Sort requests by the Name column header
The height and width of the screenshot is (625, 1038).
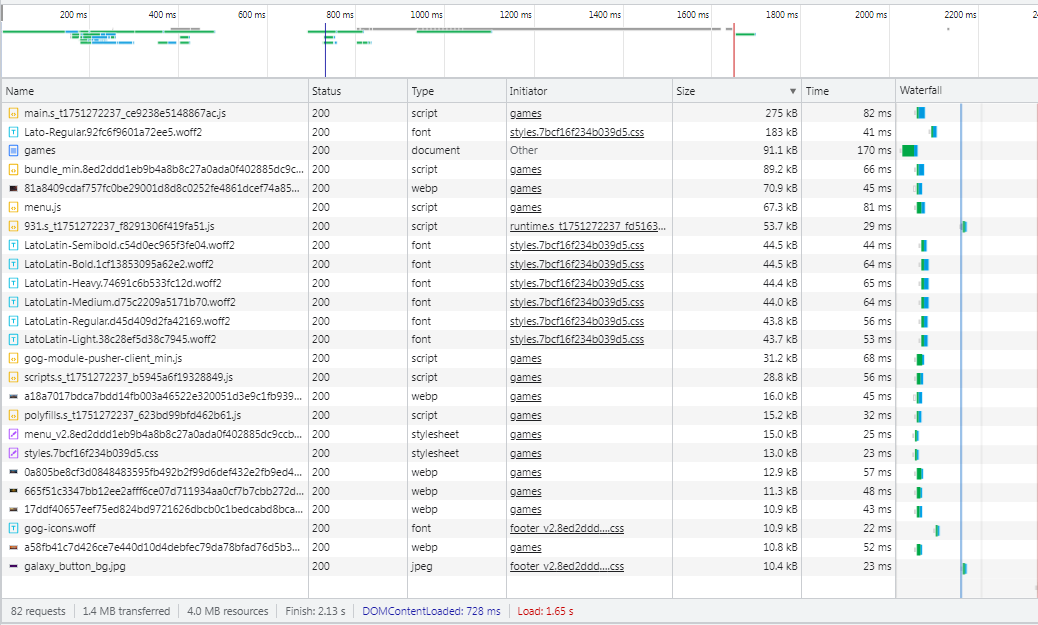[155, 91]
